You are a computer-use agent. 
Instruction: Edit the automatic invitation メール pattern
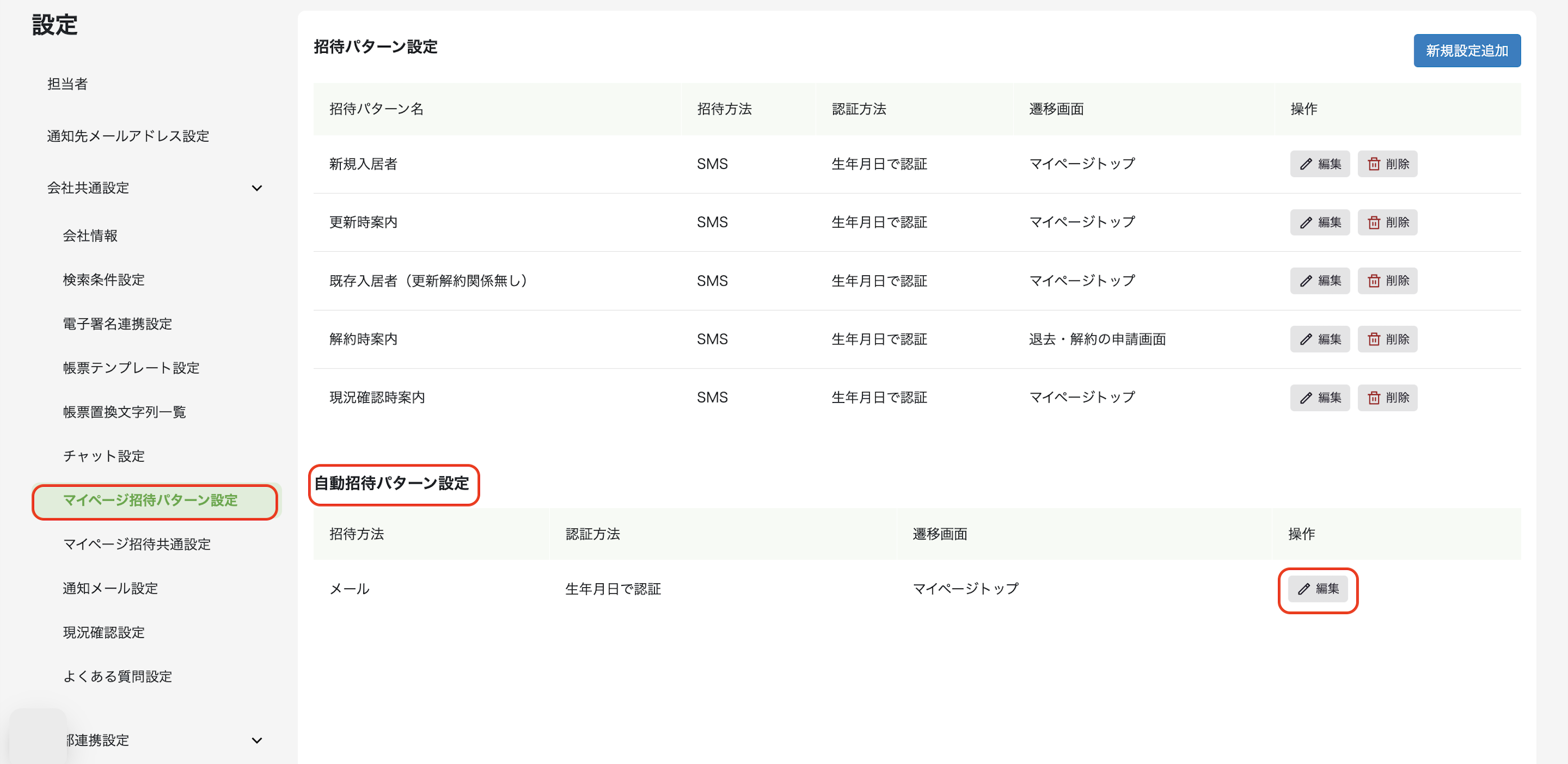pyautogui.click(x=1317, y=588)
